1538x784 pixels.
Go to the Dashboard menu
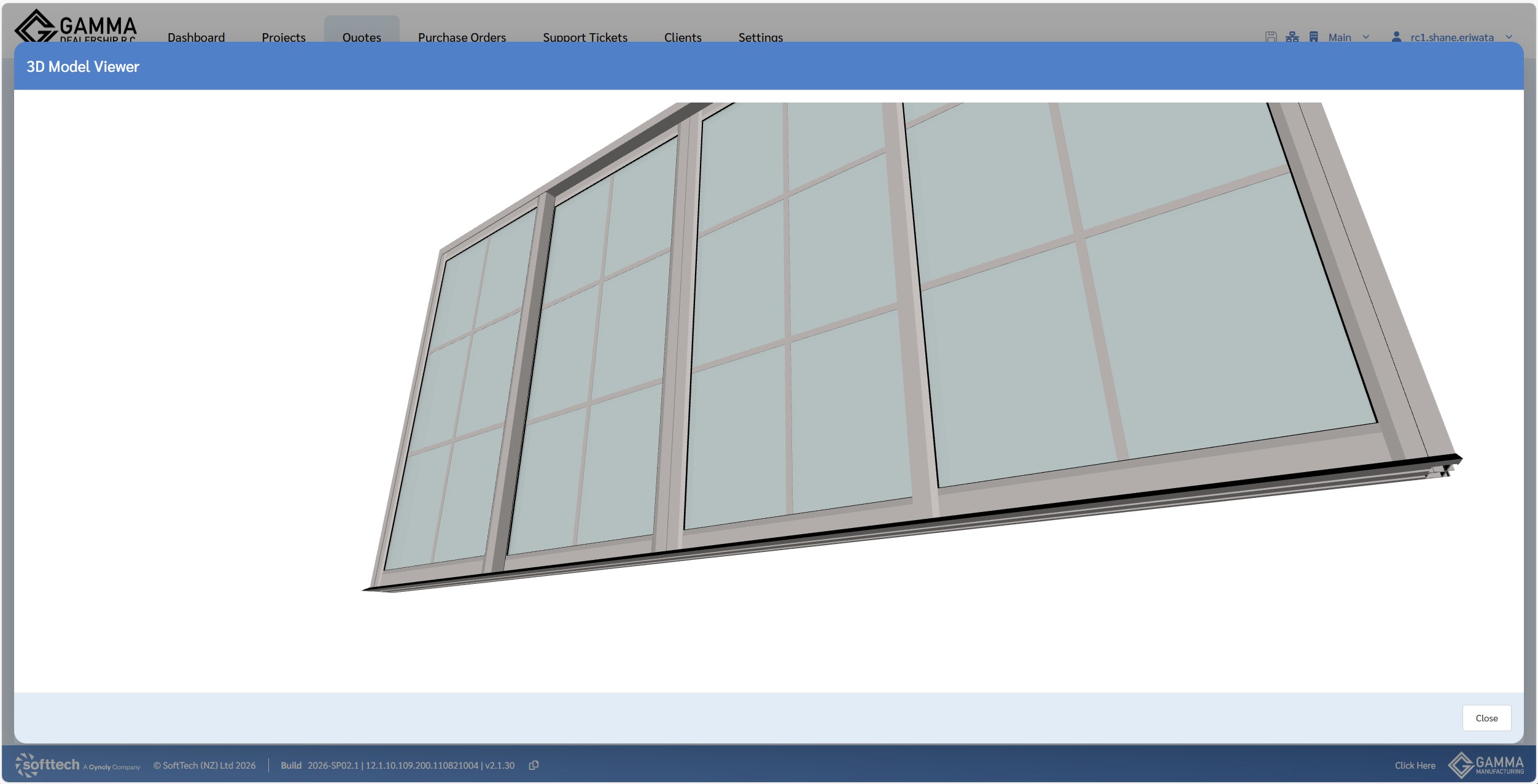click(196, 37)
